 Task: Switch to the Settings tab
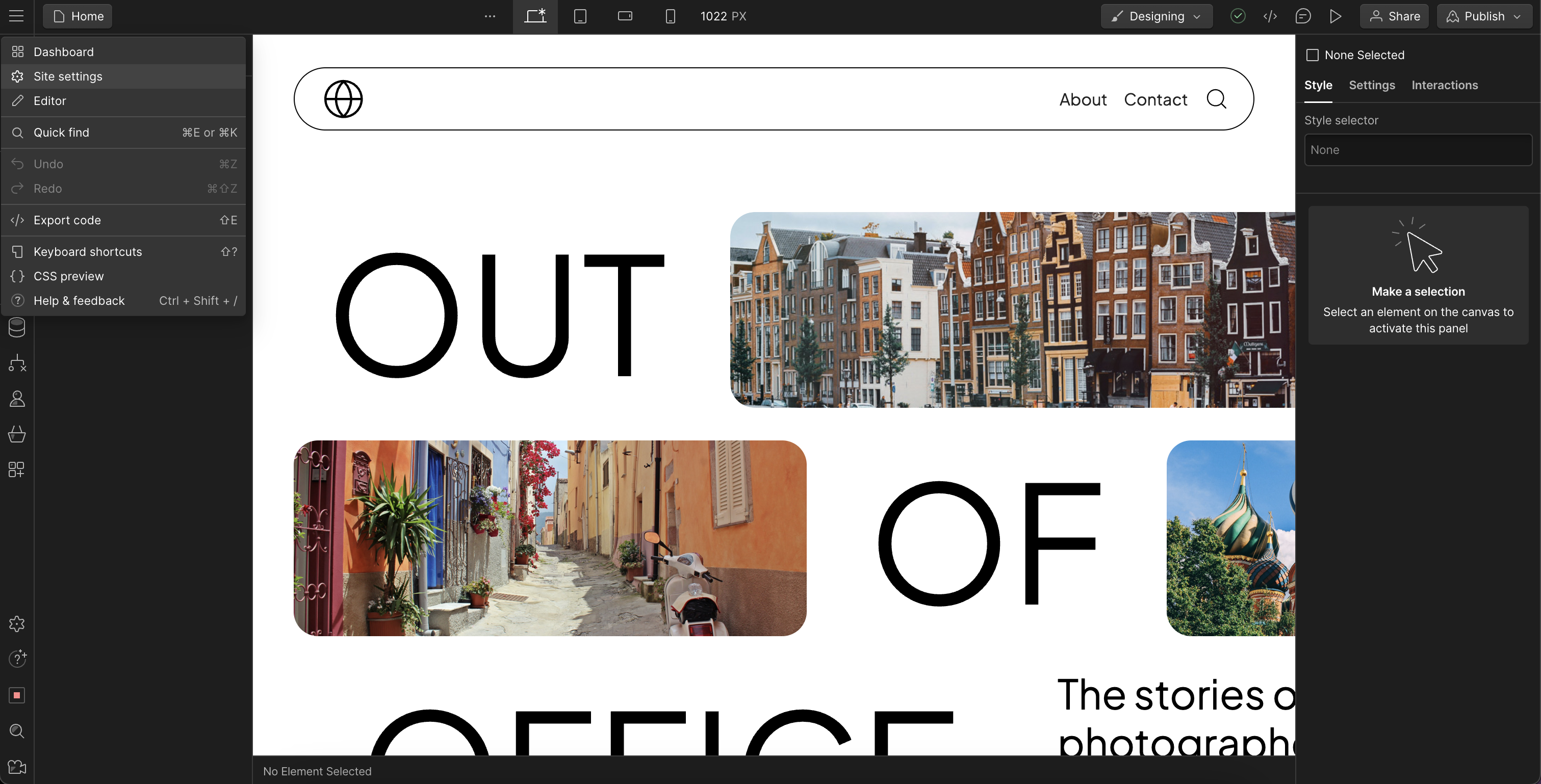coord(1372,86)
